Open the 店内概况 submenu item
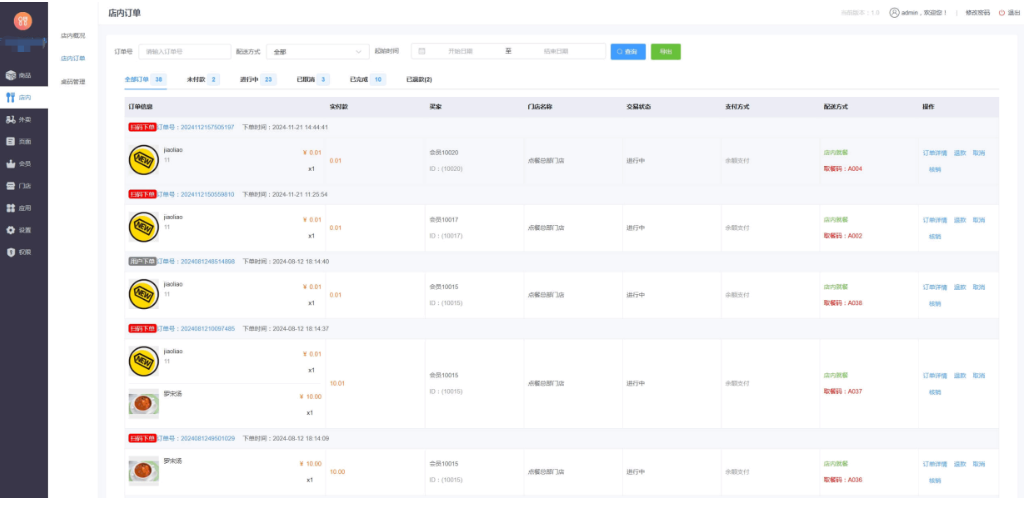1026x513 pixels. [x=73, y=36]
